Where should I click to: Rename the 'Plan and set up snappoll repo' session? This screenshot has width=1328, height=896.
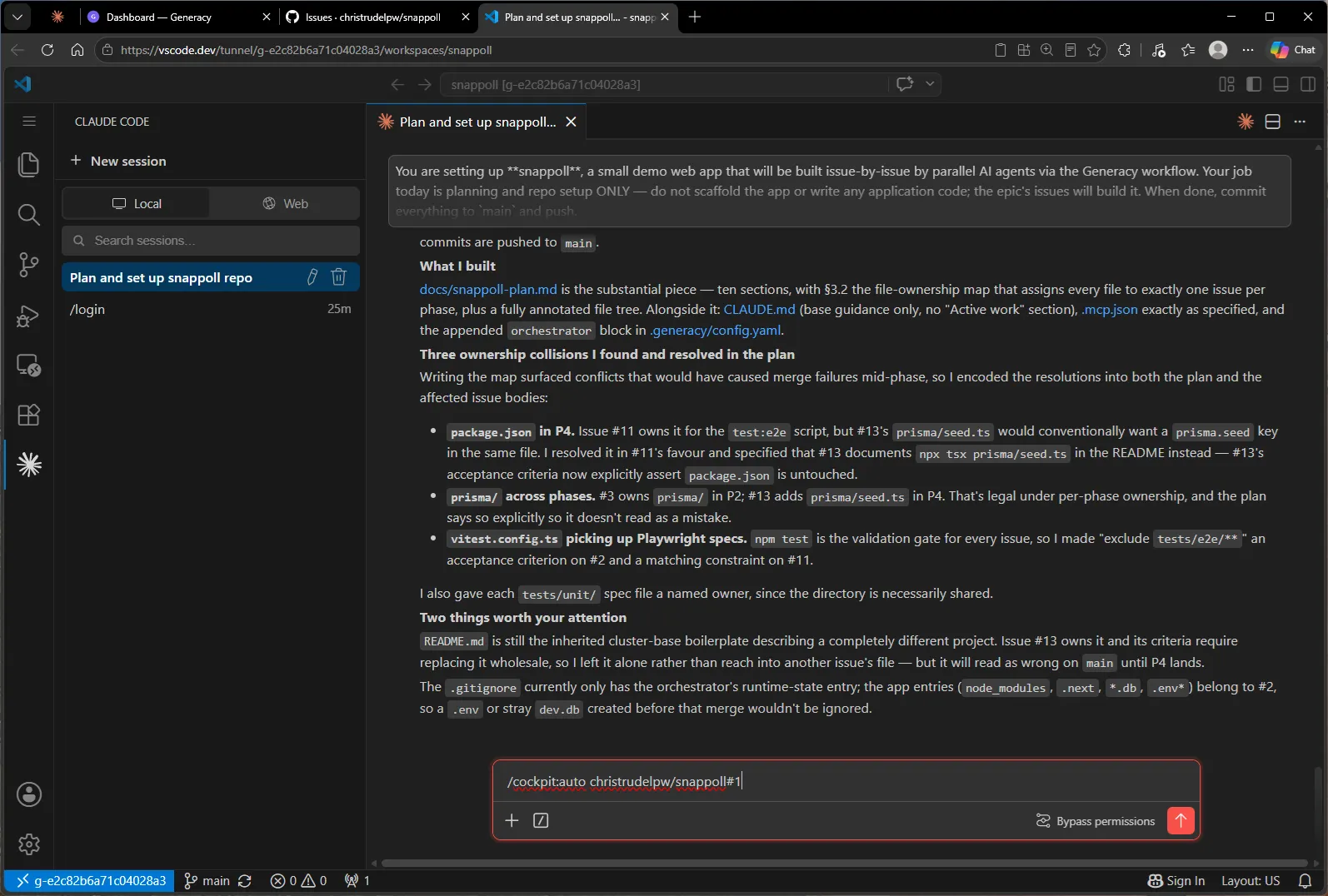point(312,277)
